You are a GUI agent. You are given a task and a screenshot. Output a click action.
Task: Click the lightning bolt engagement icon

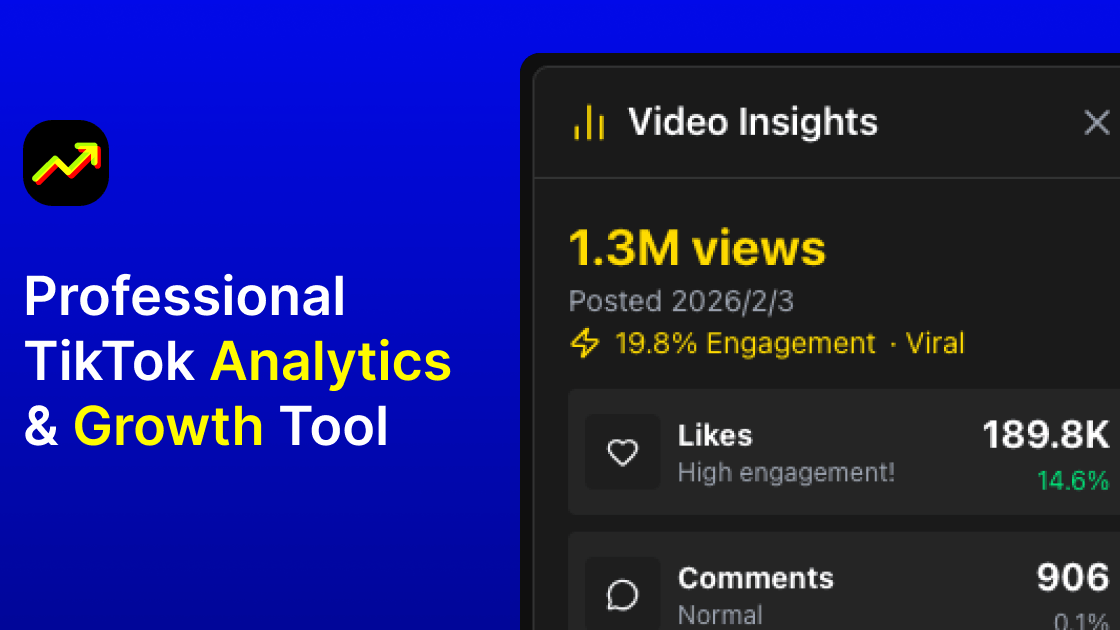point(585,343)
